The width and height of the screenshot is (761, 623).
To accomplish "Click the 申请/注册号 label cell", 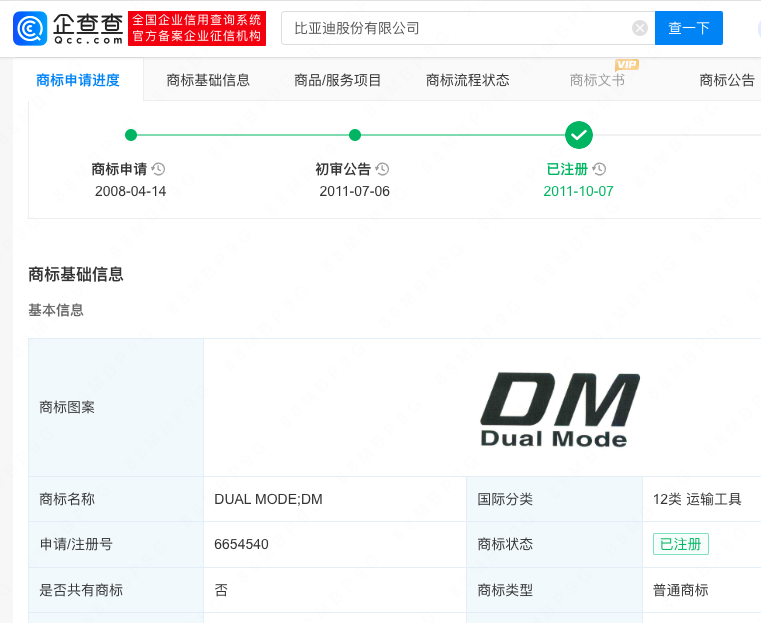I will point(116,544).
